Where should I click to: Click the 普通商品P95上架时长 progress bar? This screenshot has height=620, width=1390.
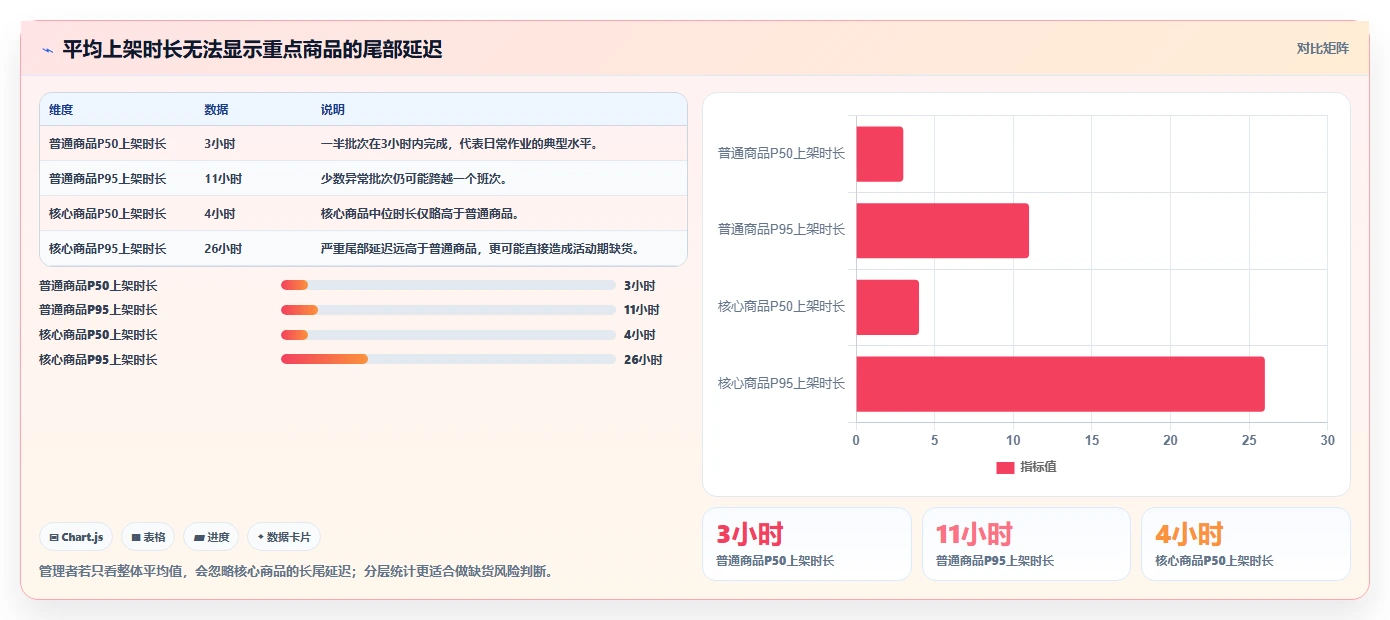tap(448, 310)
